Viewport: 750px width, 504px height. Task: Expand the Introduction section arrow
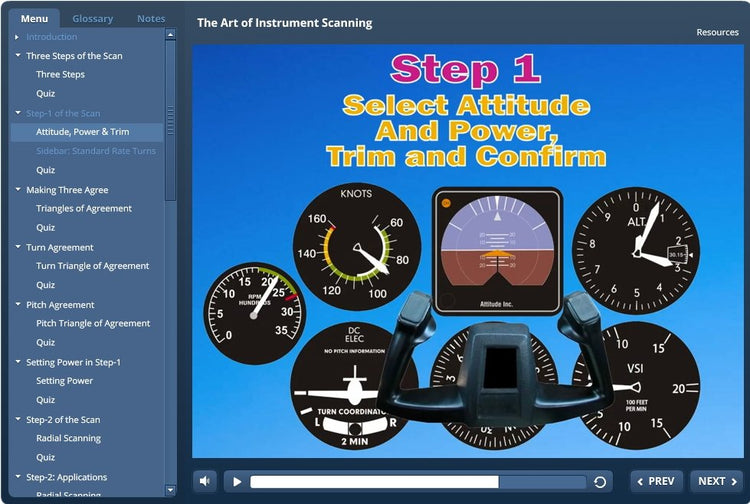click(17, 37)
